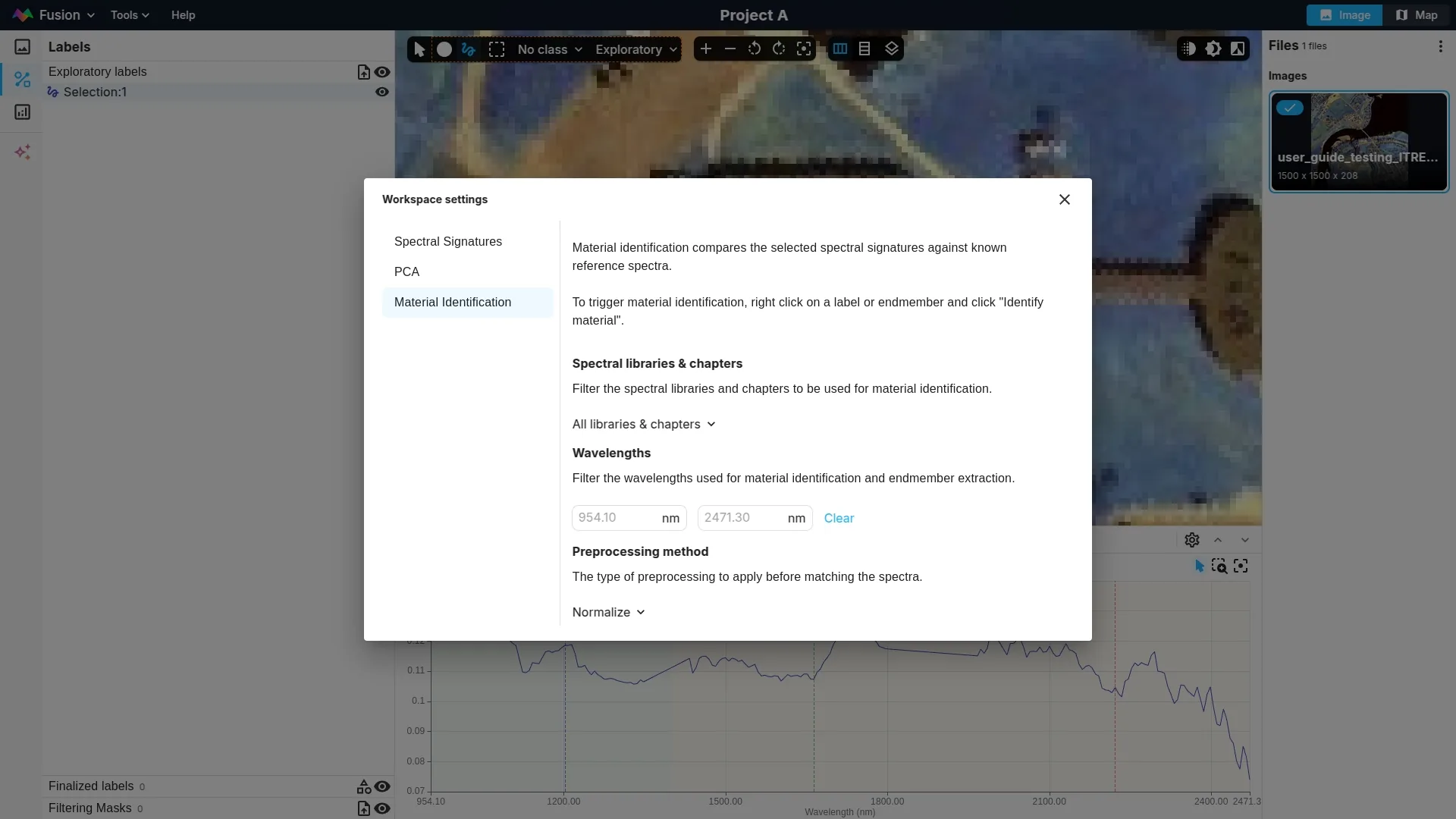Switch to the Map view button

[1417, 15]
